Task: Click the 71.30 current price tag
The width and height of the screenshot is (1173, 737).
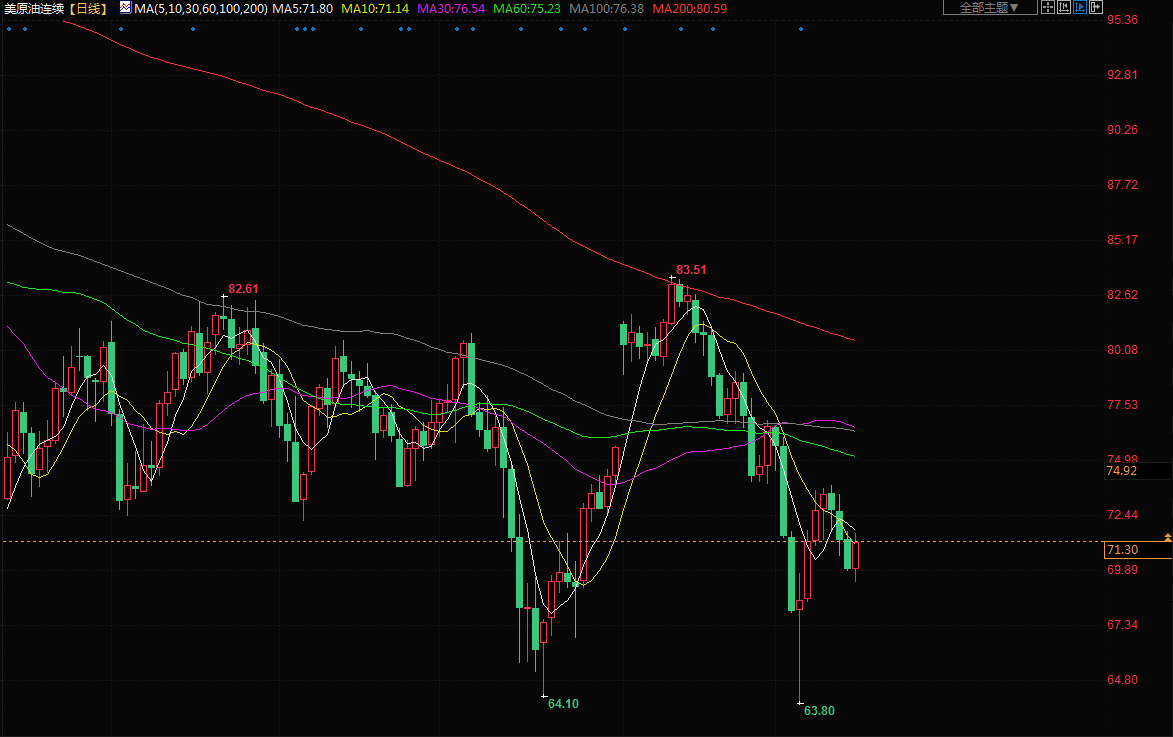Action: pos(1122,550)
